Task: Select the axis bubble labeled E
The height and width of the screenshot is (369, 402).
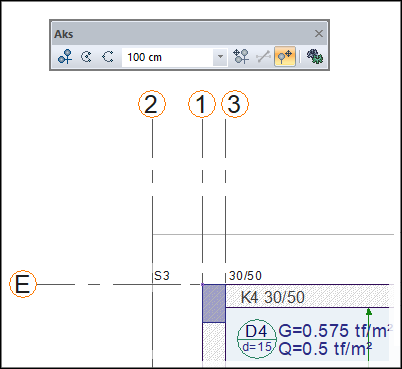Action: coord(23,284)
